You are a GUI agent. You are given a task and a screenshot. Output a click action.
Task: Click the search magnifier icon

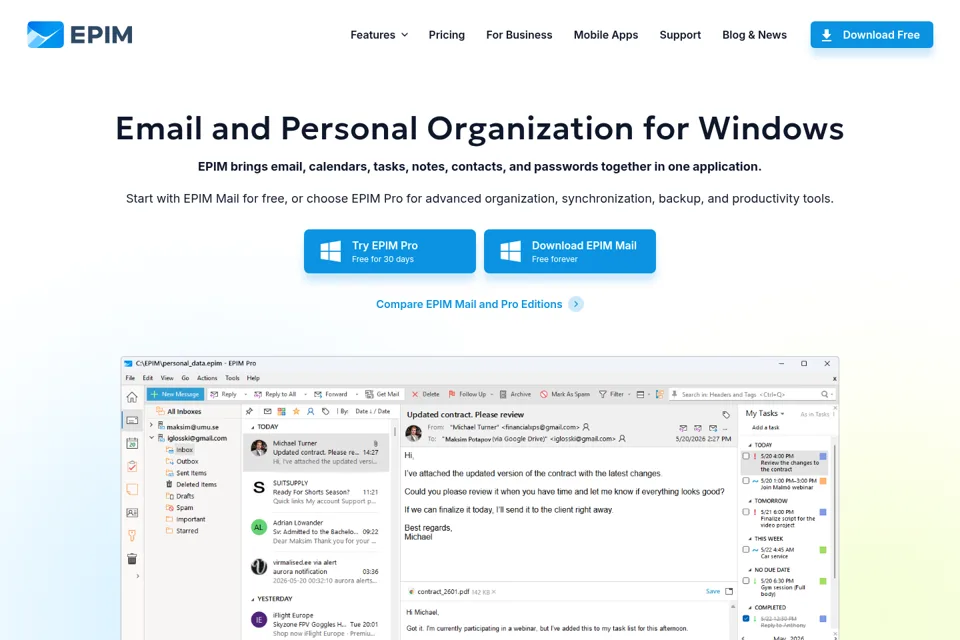pyautogui.click(x=825, y=394)
